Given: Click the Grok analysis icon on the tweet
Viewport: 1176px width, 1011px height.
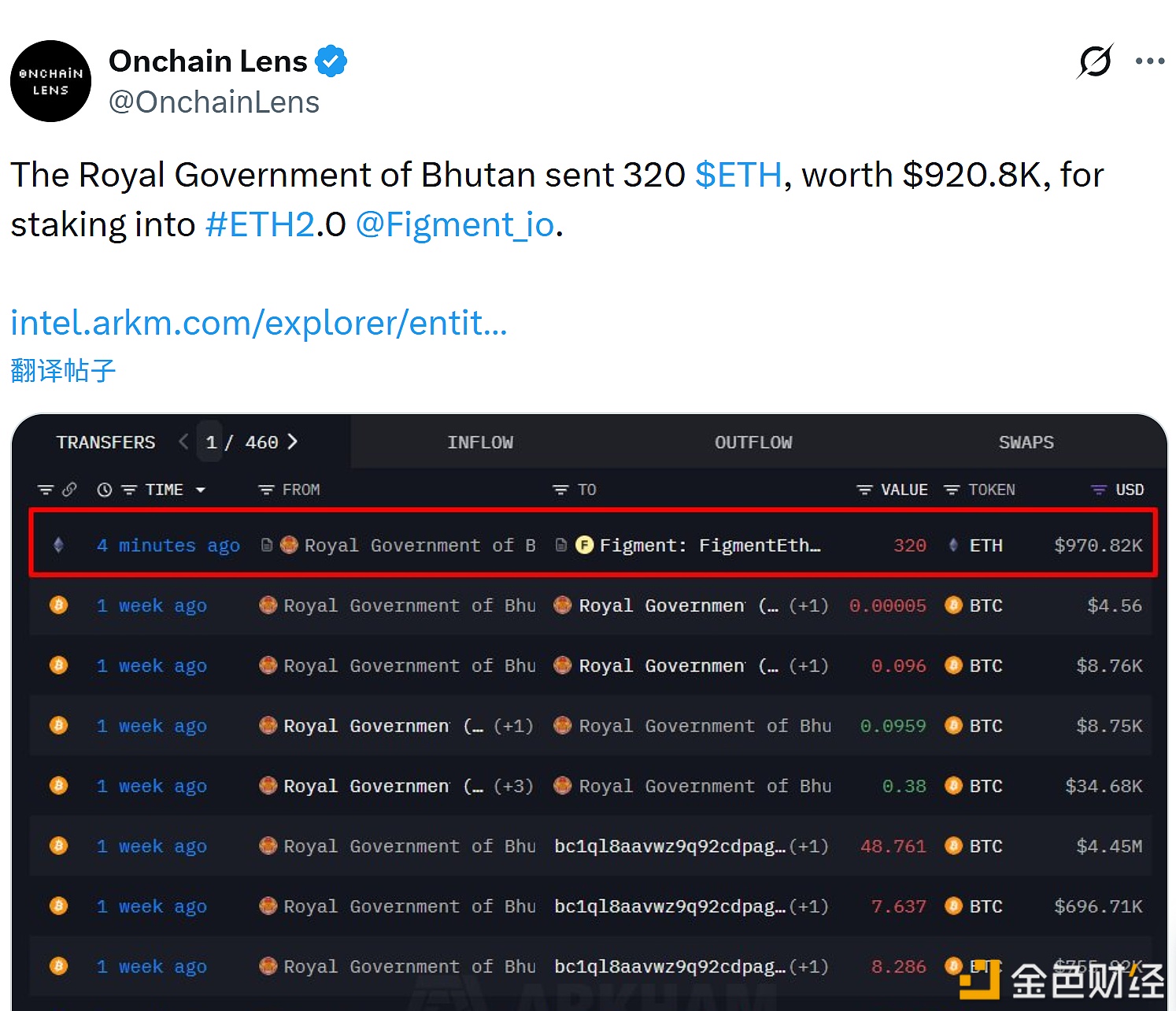Looking at the screenshot, I should point(1094,60).
